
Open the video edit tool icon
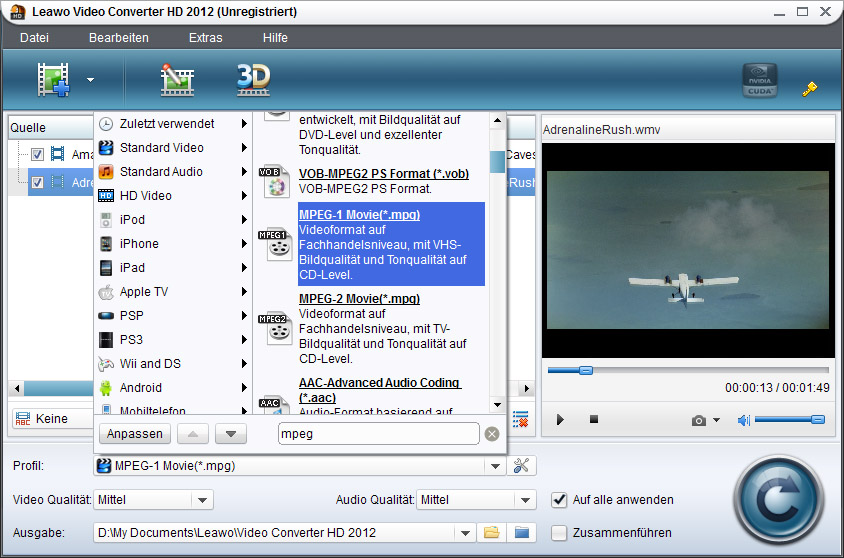pyautogui.click(x=177, y=80)
